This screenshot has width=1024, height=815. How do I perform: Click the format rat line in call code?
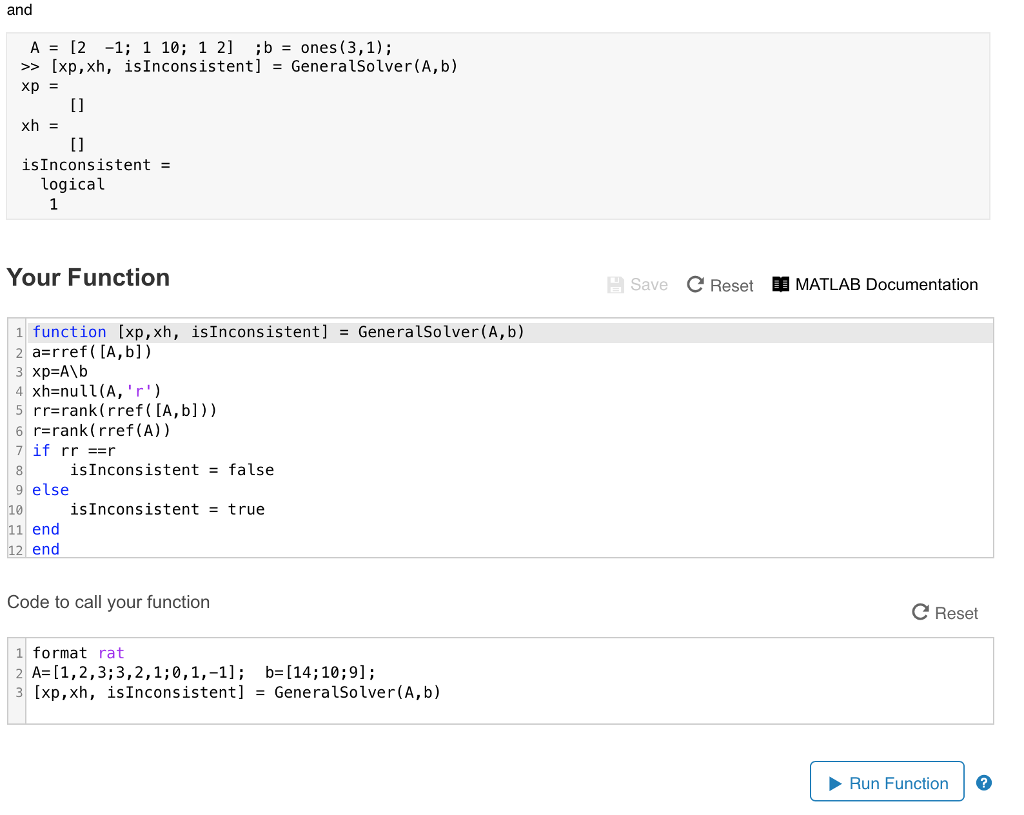pyautogui.click(x=78, y=653)
